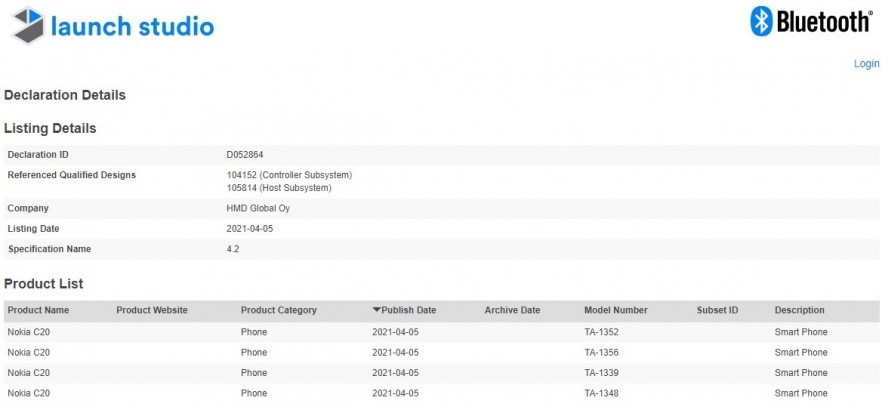Image resolution: width=881 pixels, height=406 pixels.
Task: Click the launch studio cube logo icon
Action: [26, 25]
